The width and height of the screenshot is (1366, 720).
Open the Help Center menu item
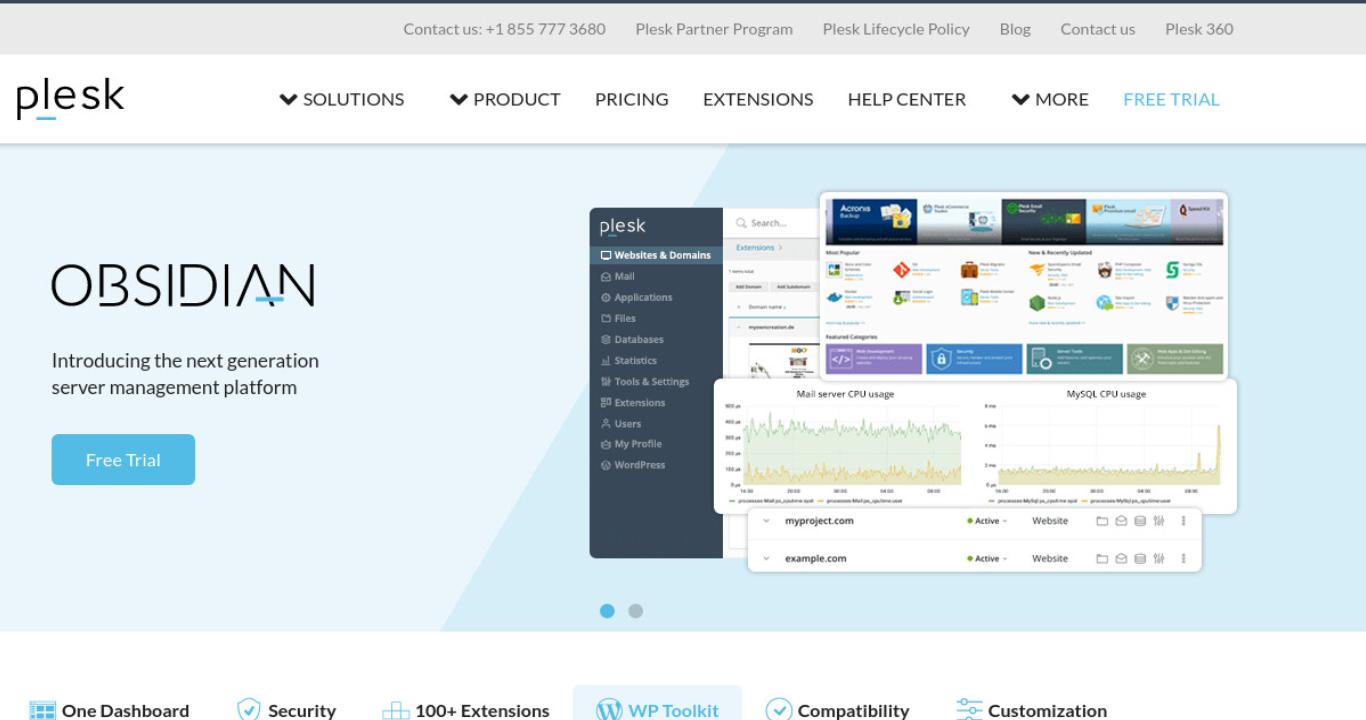click(907, 99)
